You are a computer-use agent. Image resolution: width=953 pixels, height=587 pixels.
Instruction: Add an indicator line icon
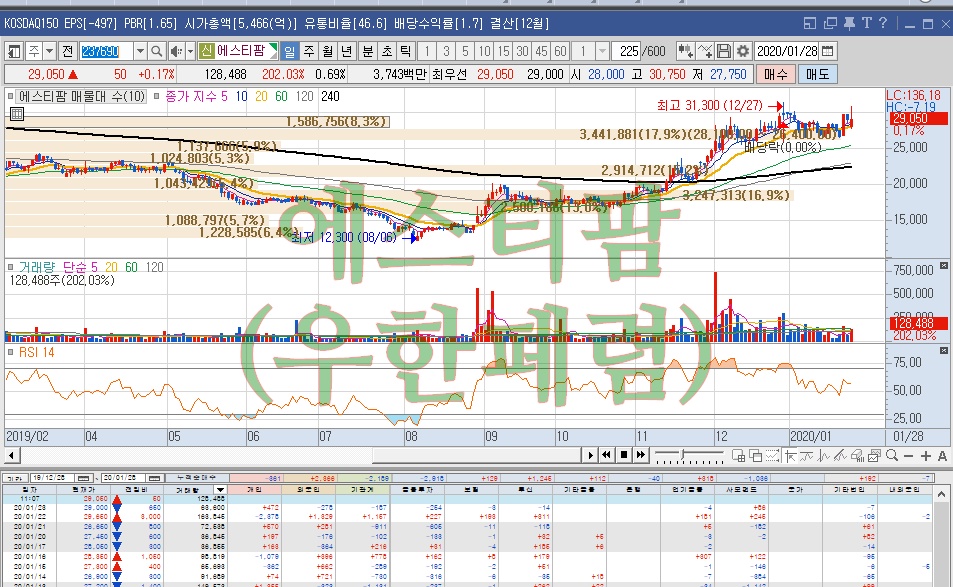point(705,51)
